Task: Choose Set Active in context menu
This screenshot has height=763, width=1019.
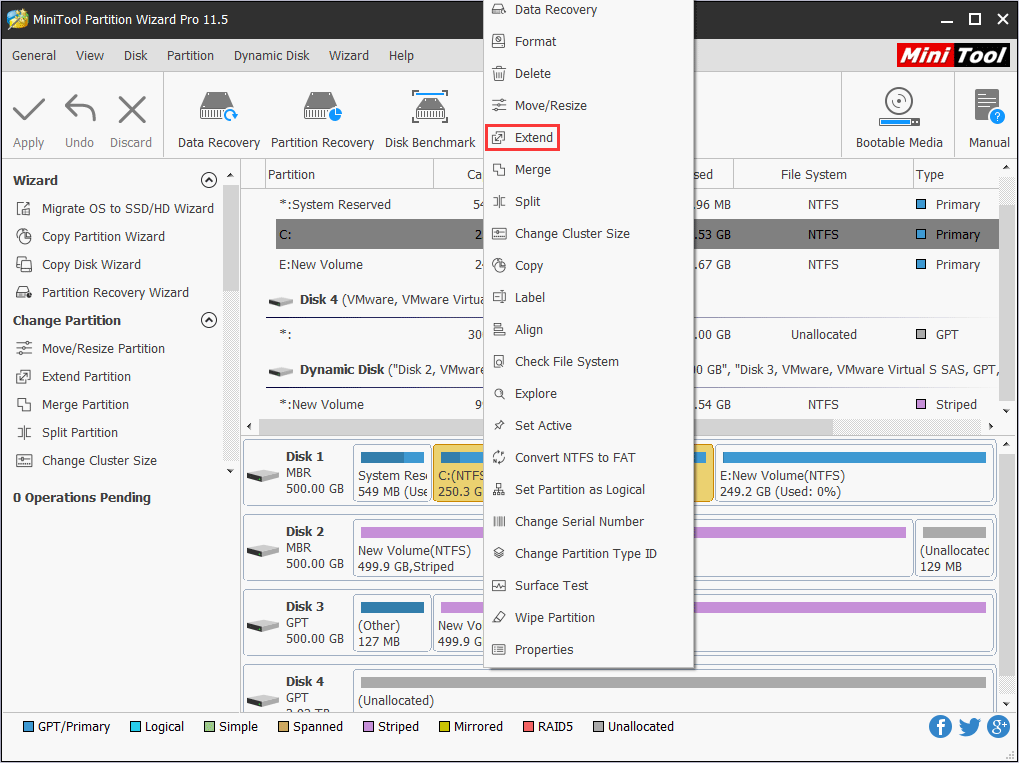Action: click(588, 426)
